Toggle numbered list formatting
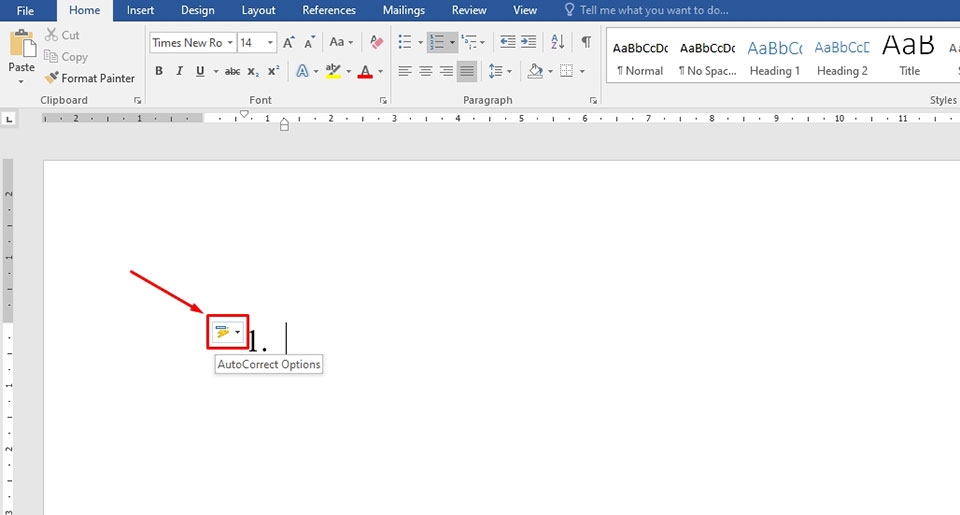Image resolution: width=960 pixels, height=515 pixels. [x=437, y=42]
